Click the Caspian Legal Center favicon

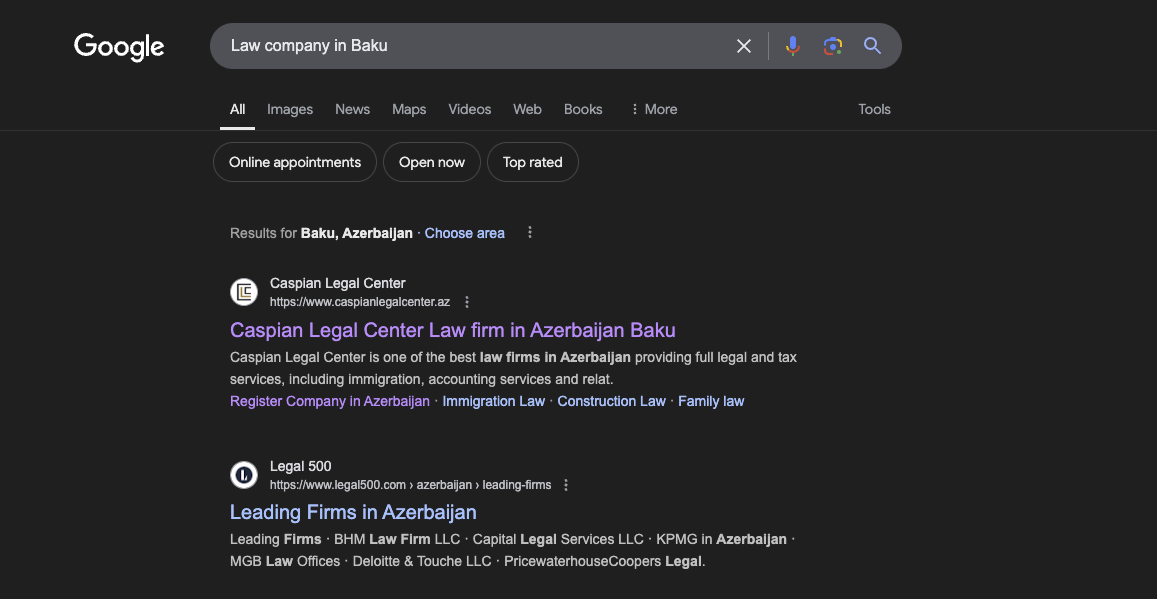pos(244,292)
